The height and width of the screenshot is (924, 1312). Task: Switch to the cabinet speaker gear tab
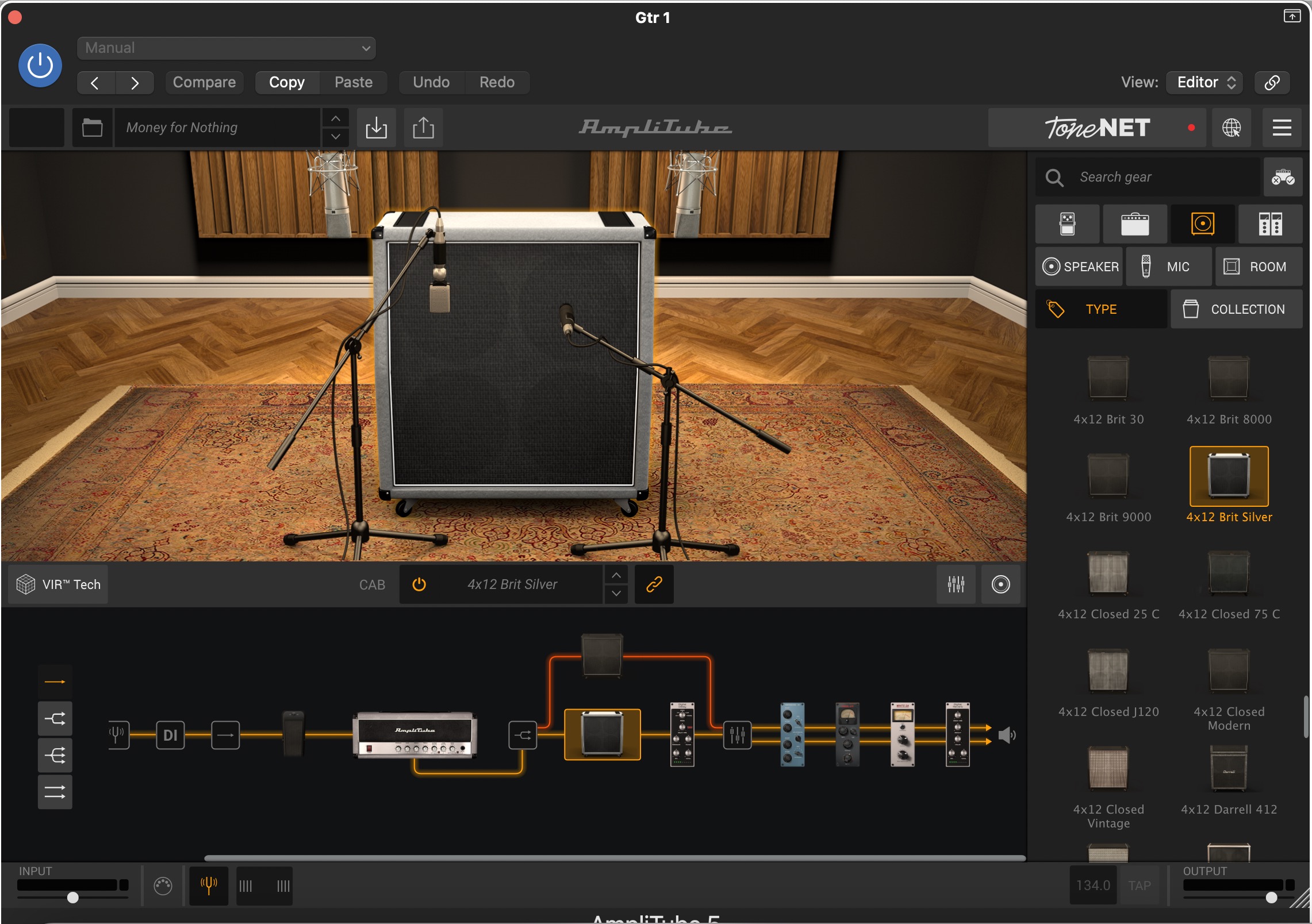1203,224
